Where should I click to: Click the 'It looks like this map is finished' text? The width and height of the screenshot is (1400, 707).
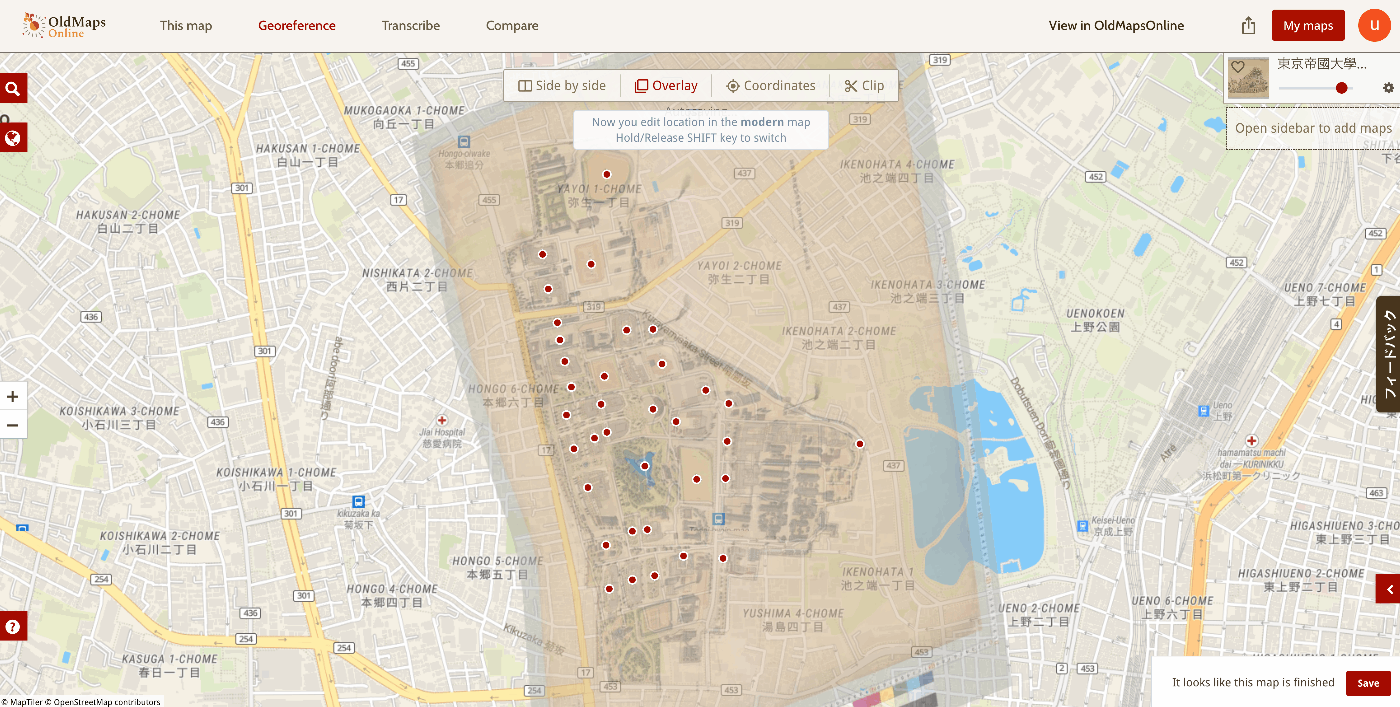[x=1253, y=683]
